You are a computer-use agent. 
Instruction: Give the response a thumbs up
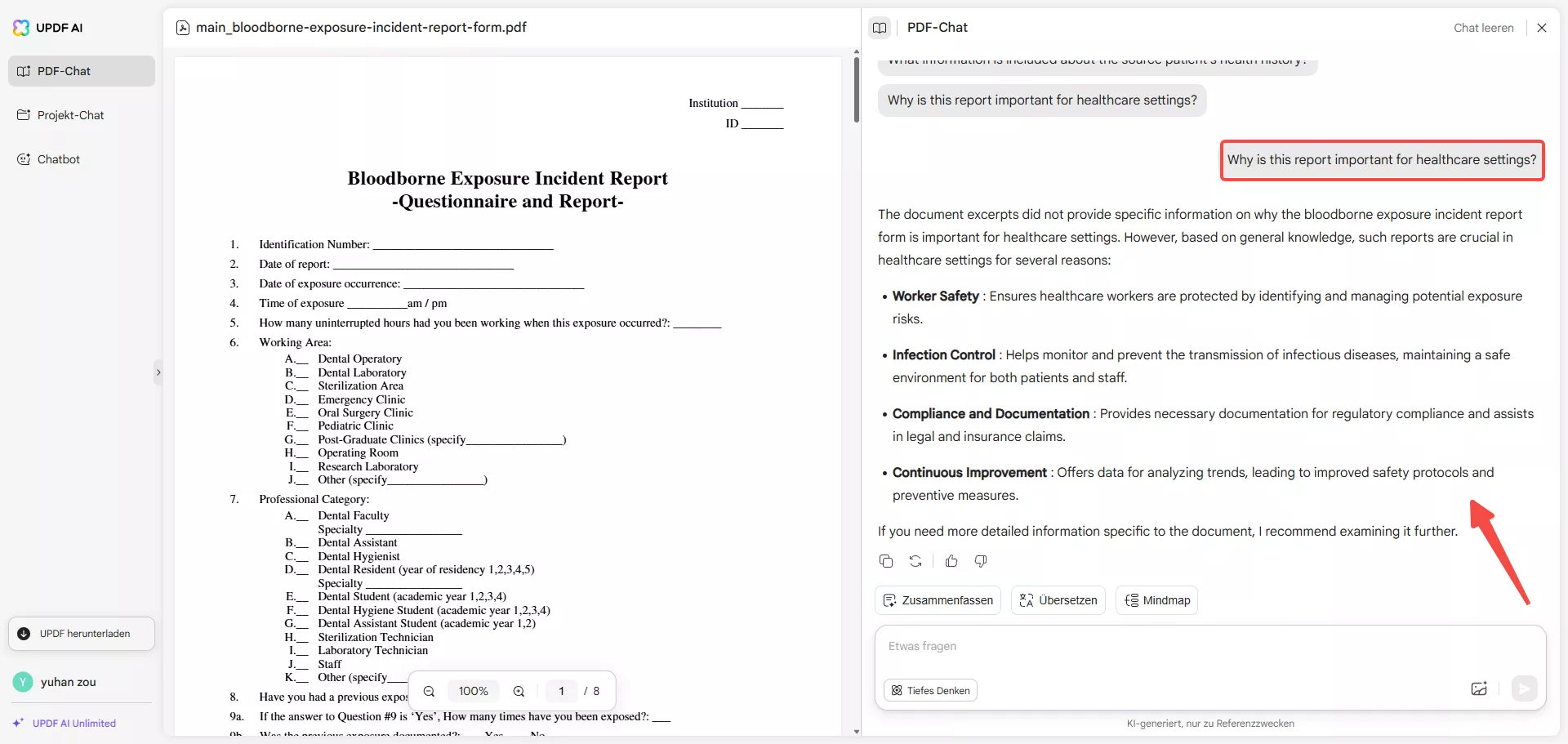(951, 561)
